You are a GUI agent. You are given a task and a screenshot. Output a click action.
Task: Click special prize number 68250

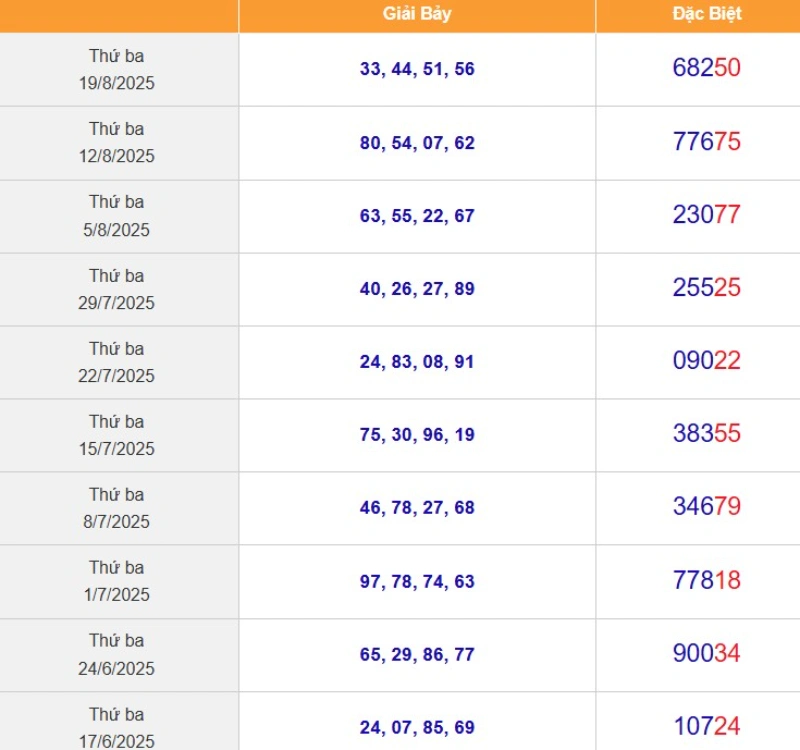pyautogui.click(x=706, y=69)
